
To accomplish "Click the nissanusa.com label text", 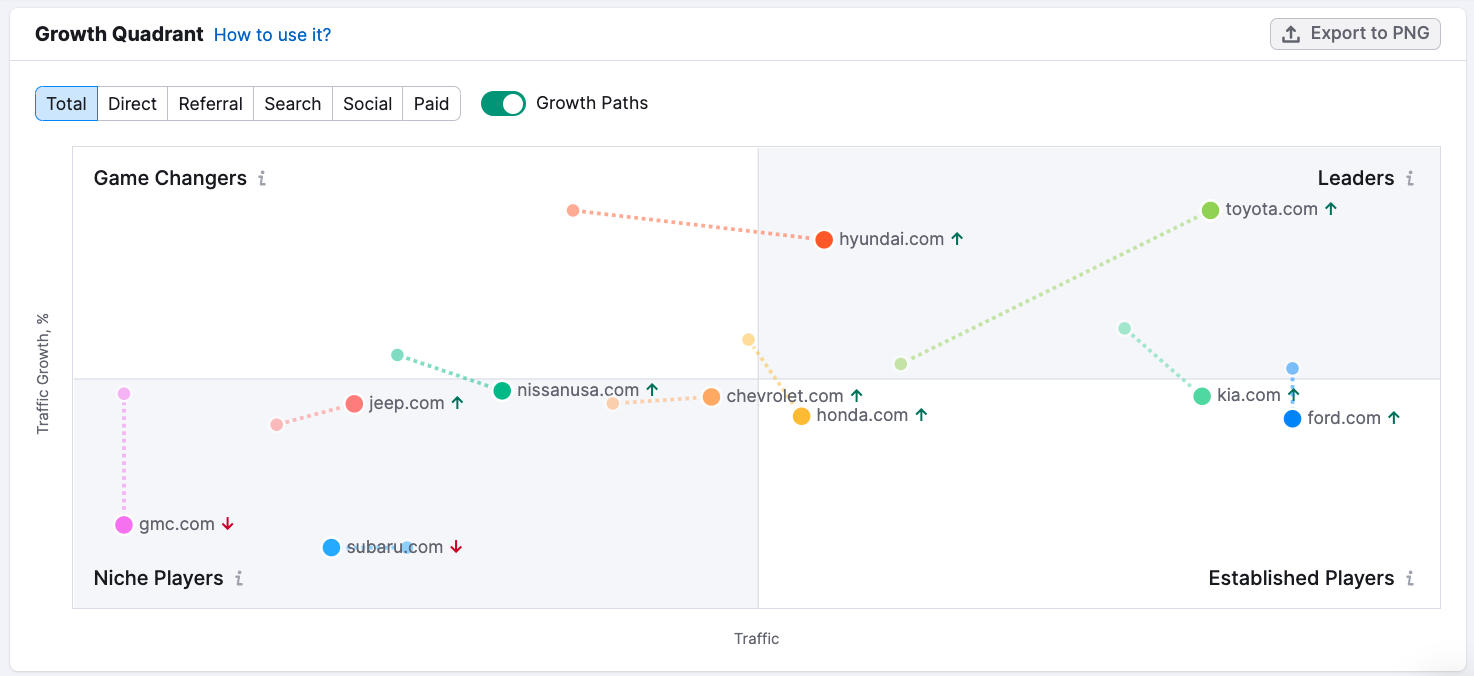I will pyautogui.click(x=578, y=390).
